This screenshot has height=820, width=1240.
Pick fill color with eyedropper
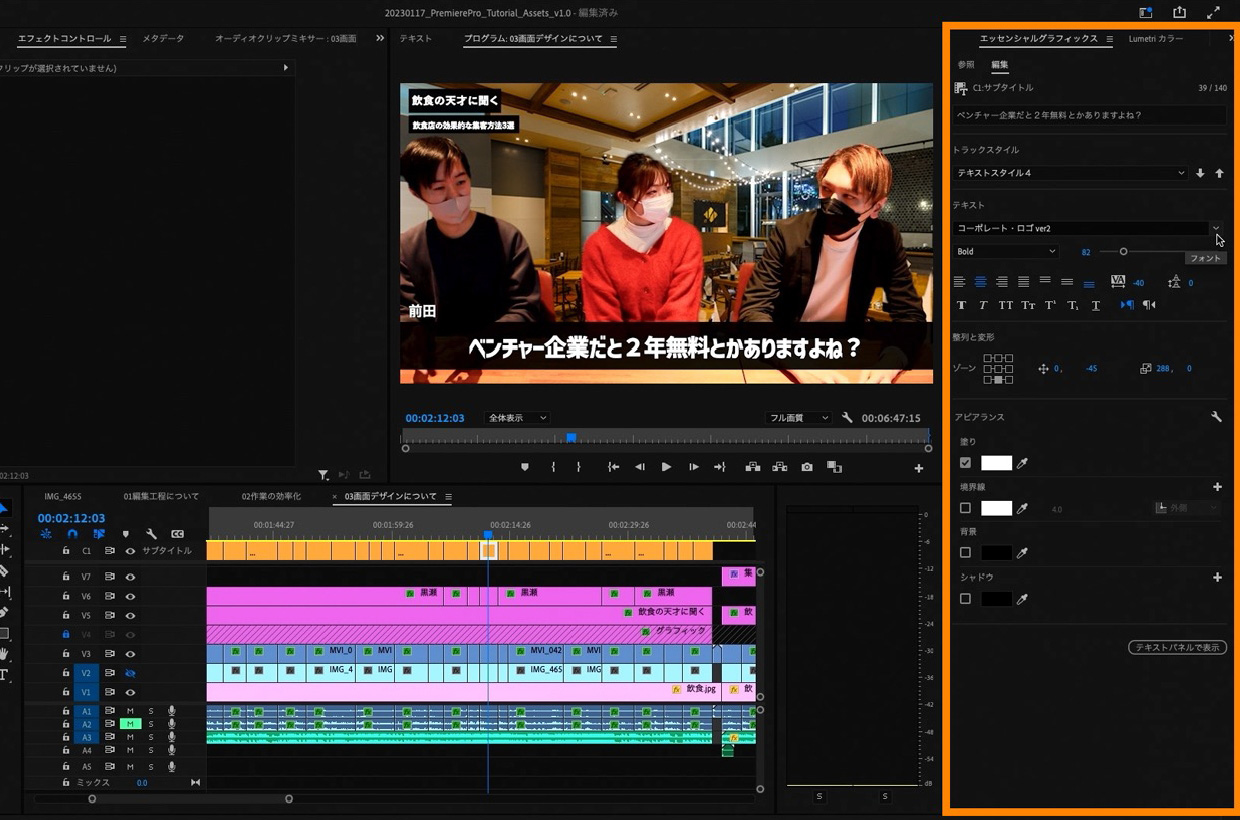pyautogui.click(x=1023, y=463)
